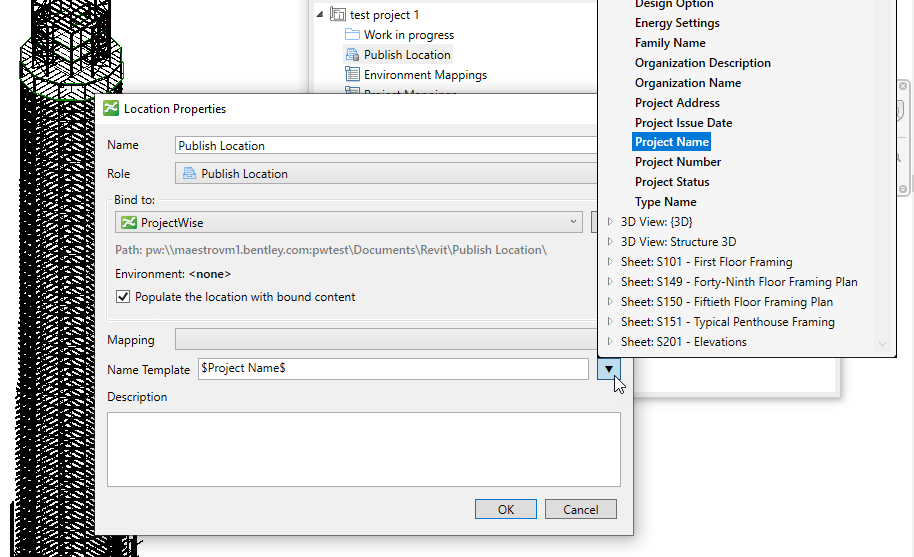This screenshot has width=914, height=557.
Task: Open the Bind to ProjectWise combo box
Action: click(x=349, y=222)
